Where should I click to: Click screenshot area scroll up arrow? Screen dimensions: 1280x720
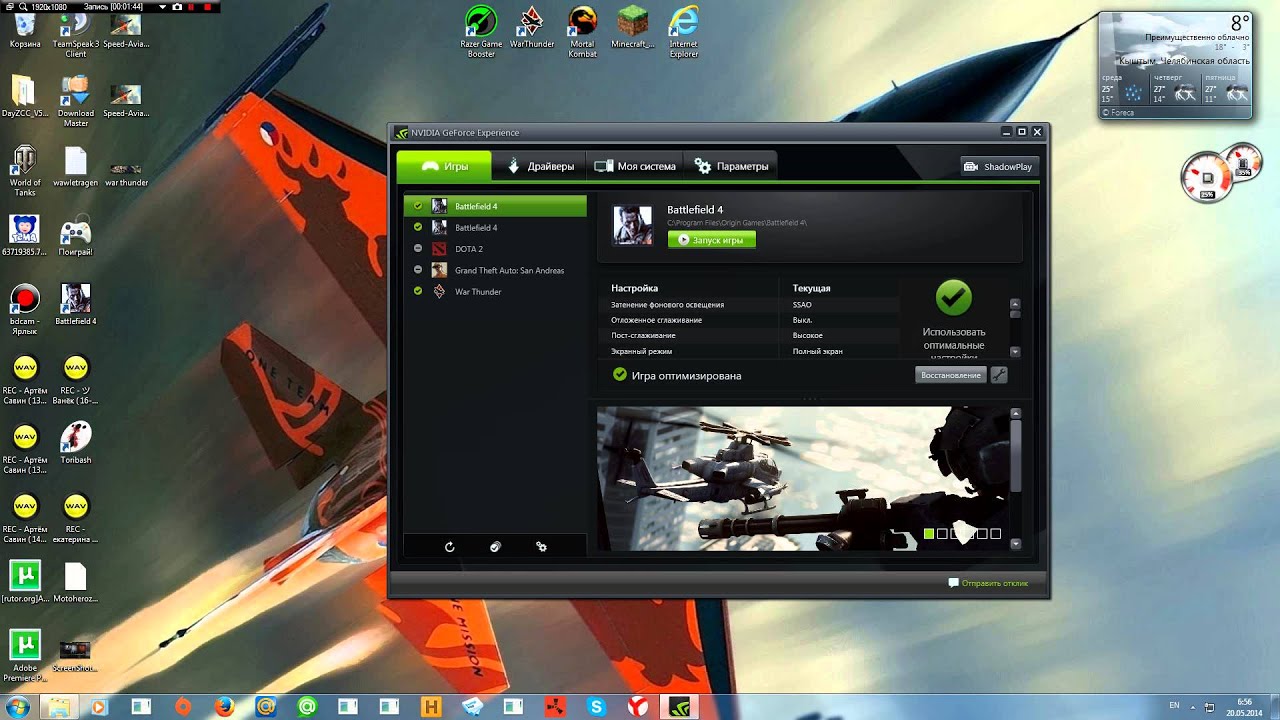1016,413
